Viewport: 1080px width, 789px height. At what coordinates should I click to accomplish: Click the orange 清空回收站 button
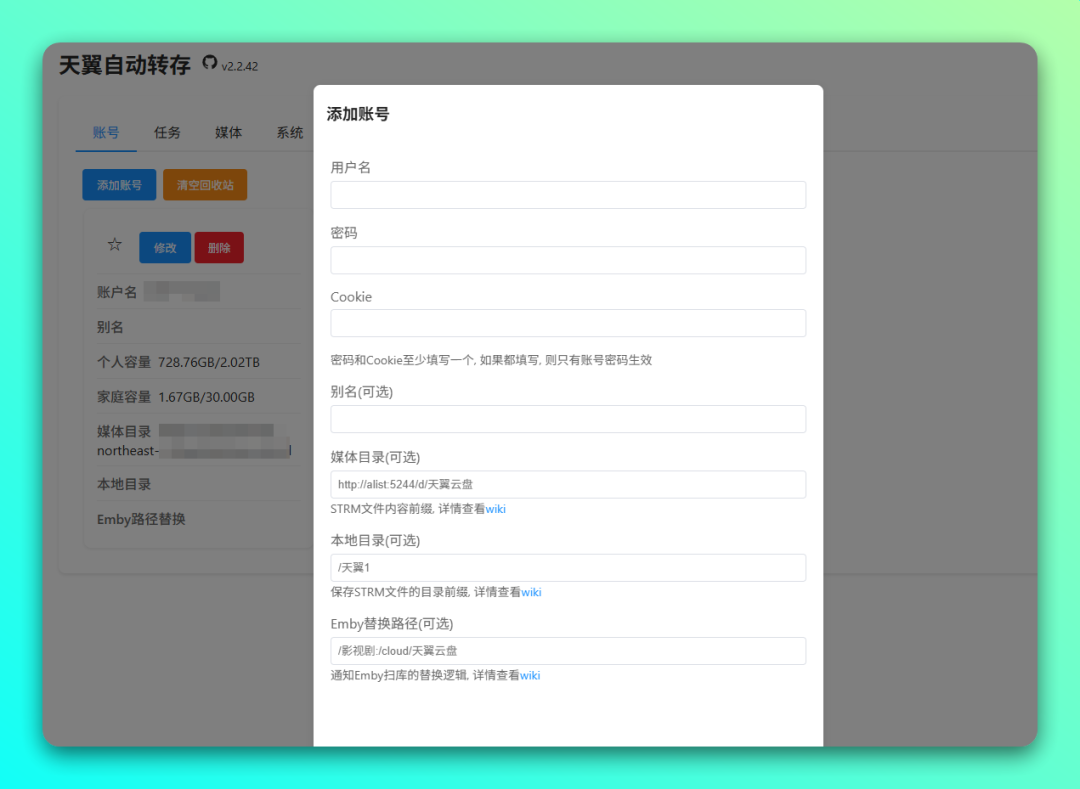pos(205,185)
